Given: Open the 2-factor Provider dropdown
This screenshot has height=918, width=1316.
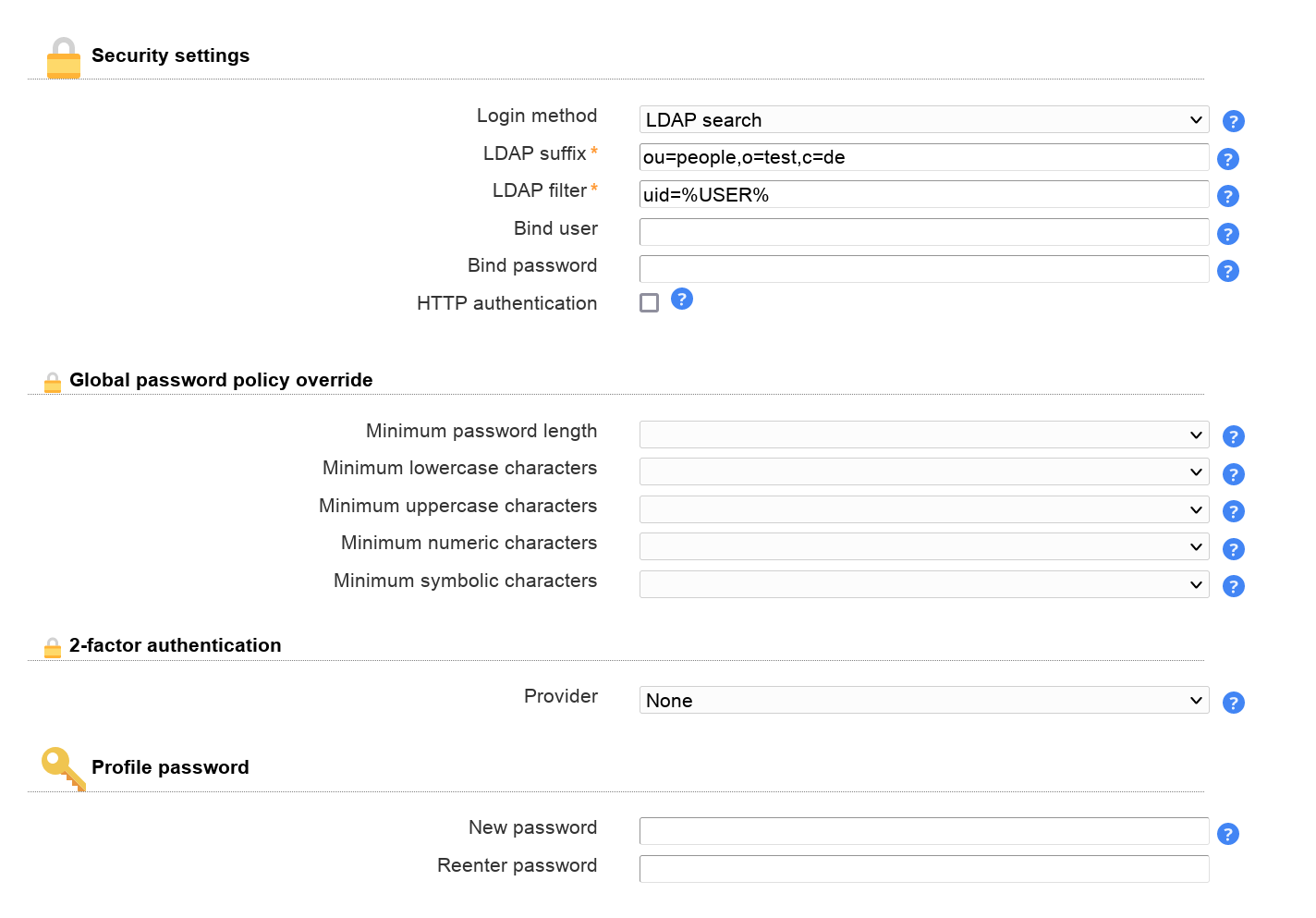Looking at the screenshot, I should 923,701.
